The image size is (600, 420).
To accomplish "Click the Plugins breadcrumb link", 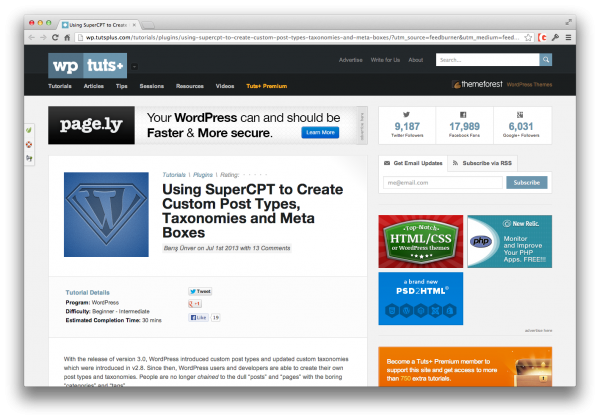I will coord(203,175).
